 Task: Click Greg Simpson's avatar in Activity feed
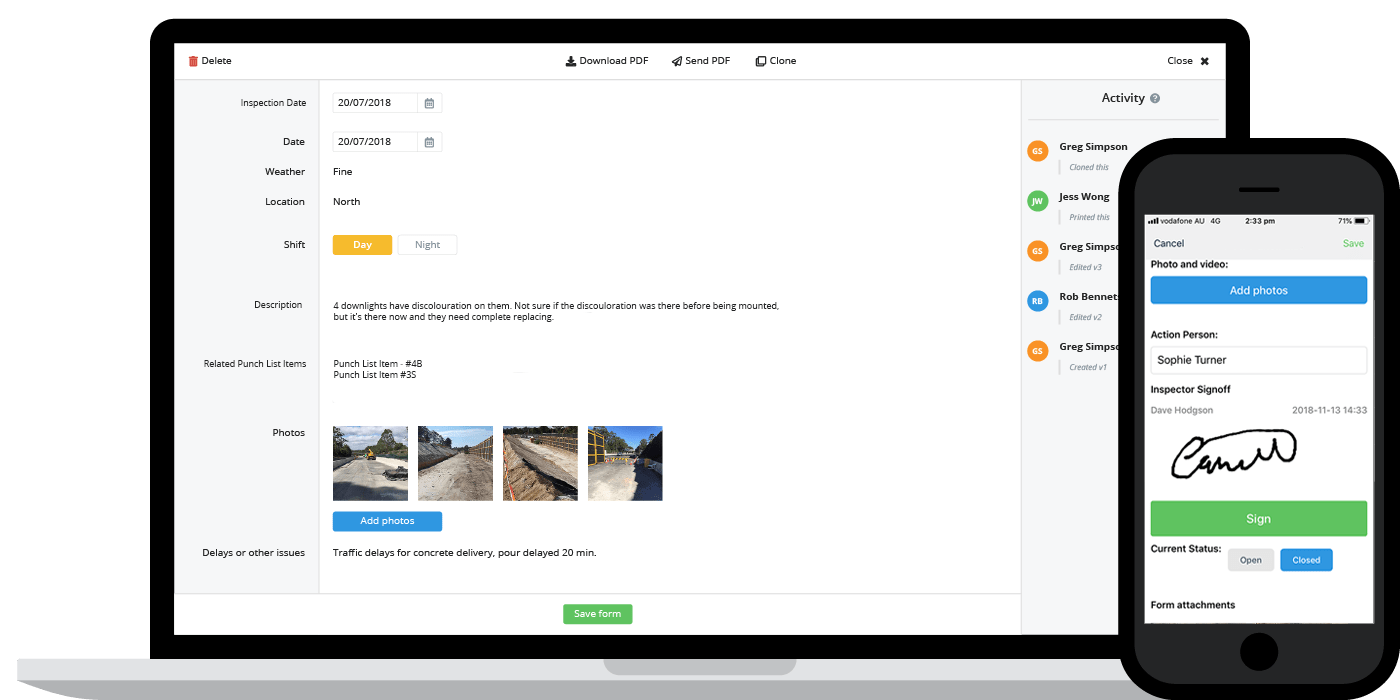pos(1037,151)
